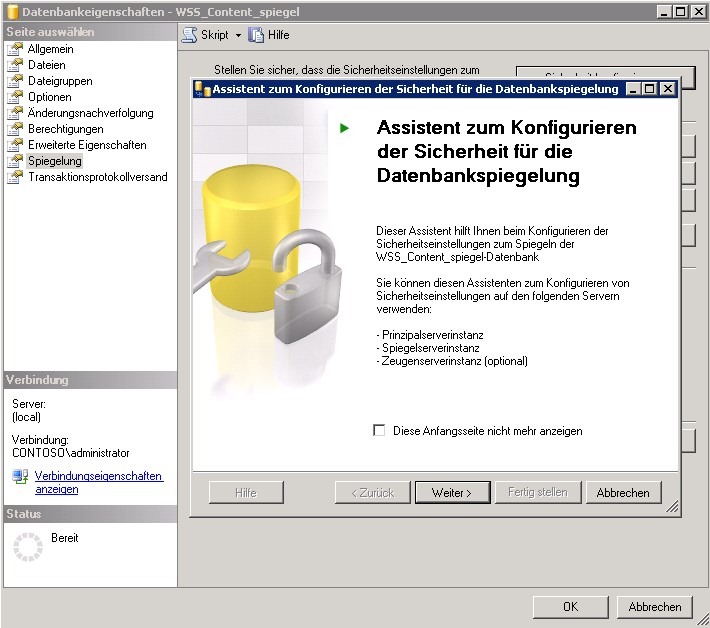Click the Hilfe toolbar icon
This screenshot has width=710, height=628.
click(x=256, y=35)
